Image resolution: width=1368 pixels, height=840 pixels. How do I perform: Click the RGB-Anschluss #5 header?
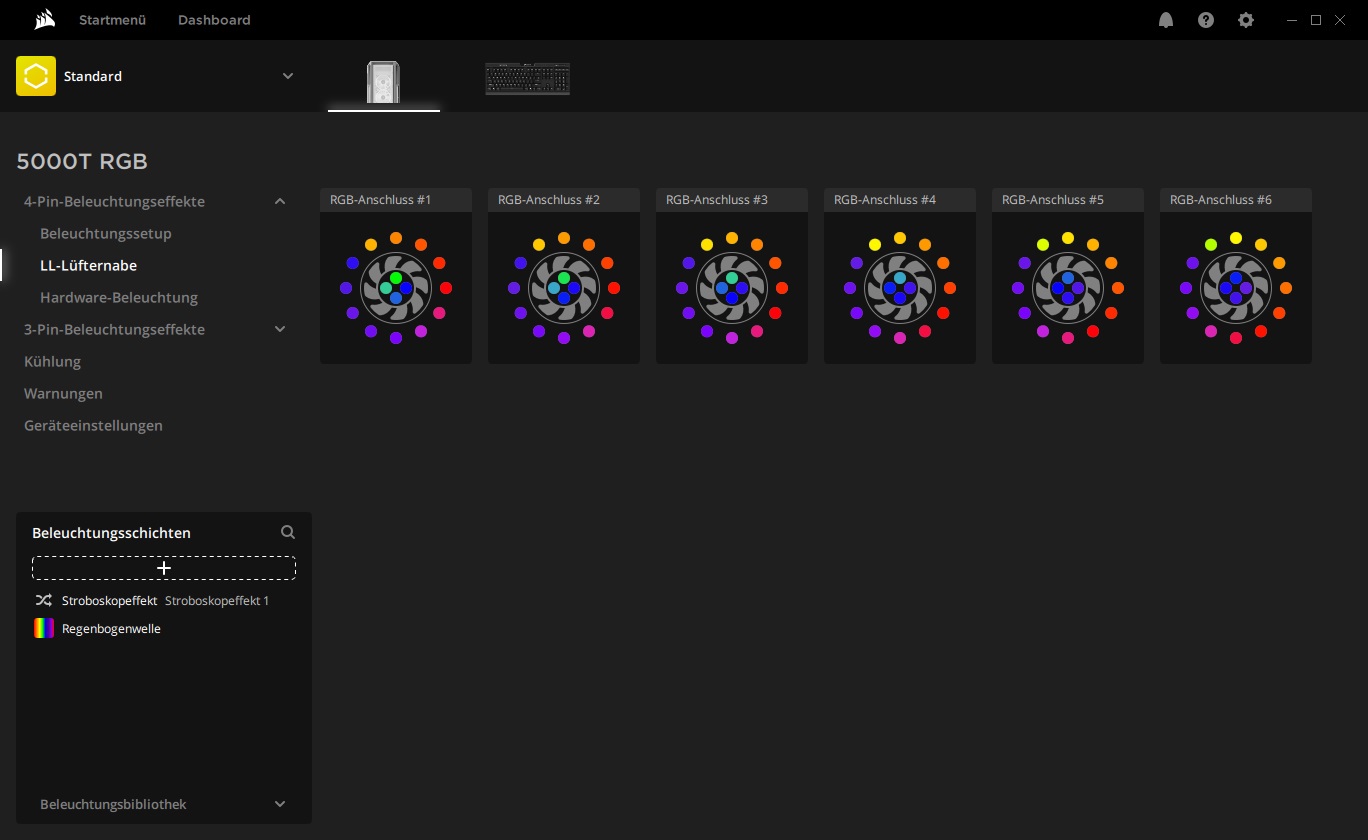coord(1068,200)
